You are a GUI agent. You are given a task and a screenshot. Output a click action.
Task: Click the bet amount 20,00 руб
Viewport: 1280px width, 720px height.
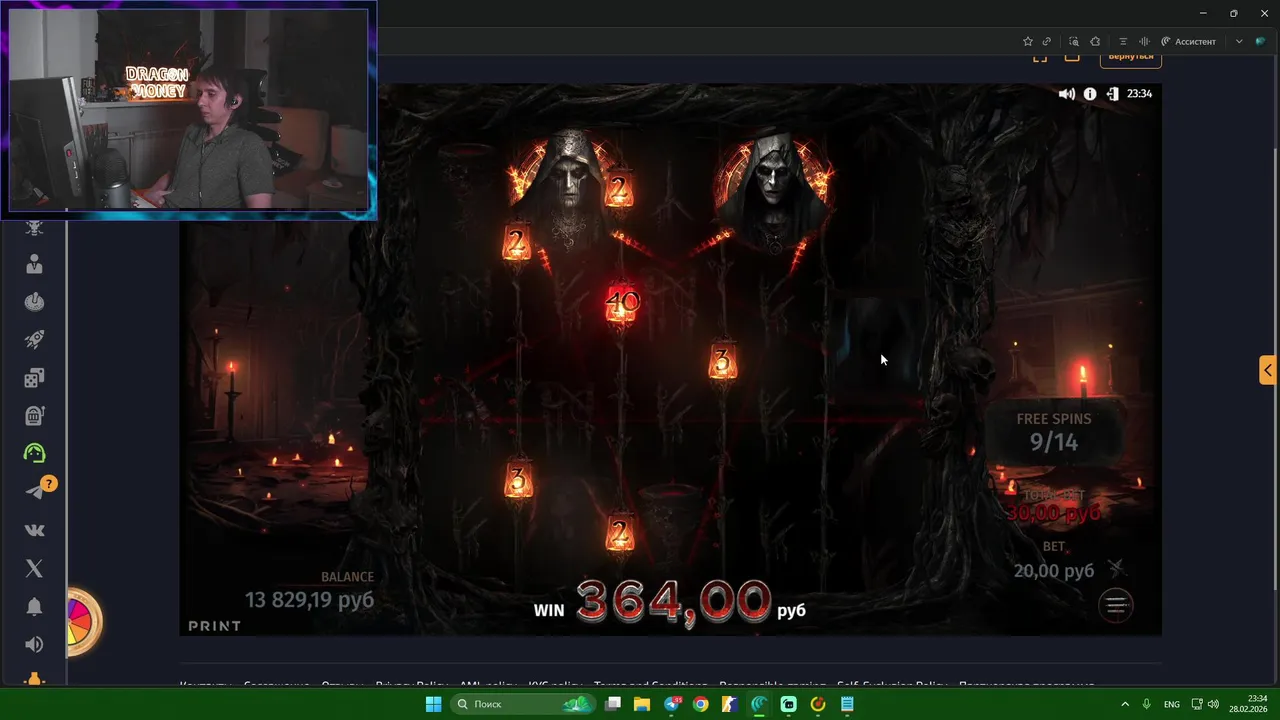pyautogui.click(x=1054, y=571)
